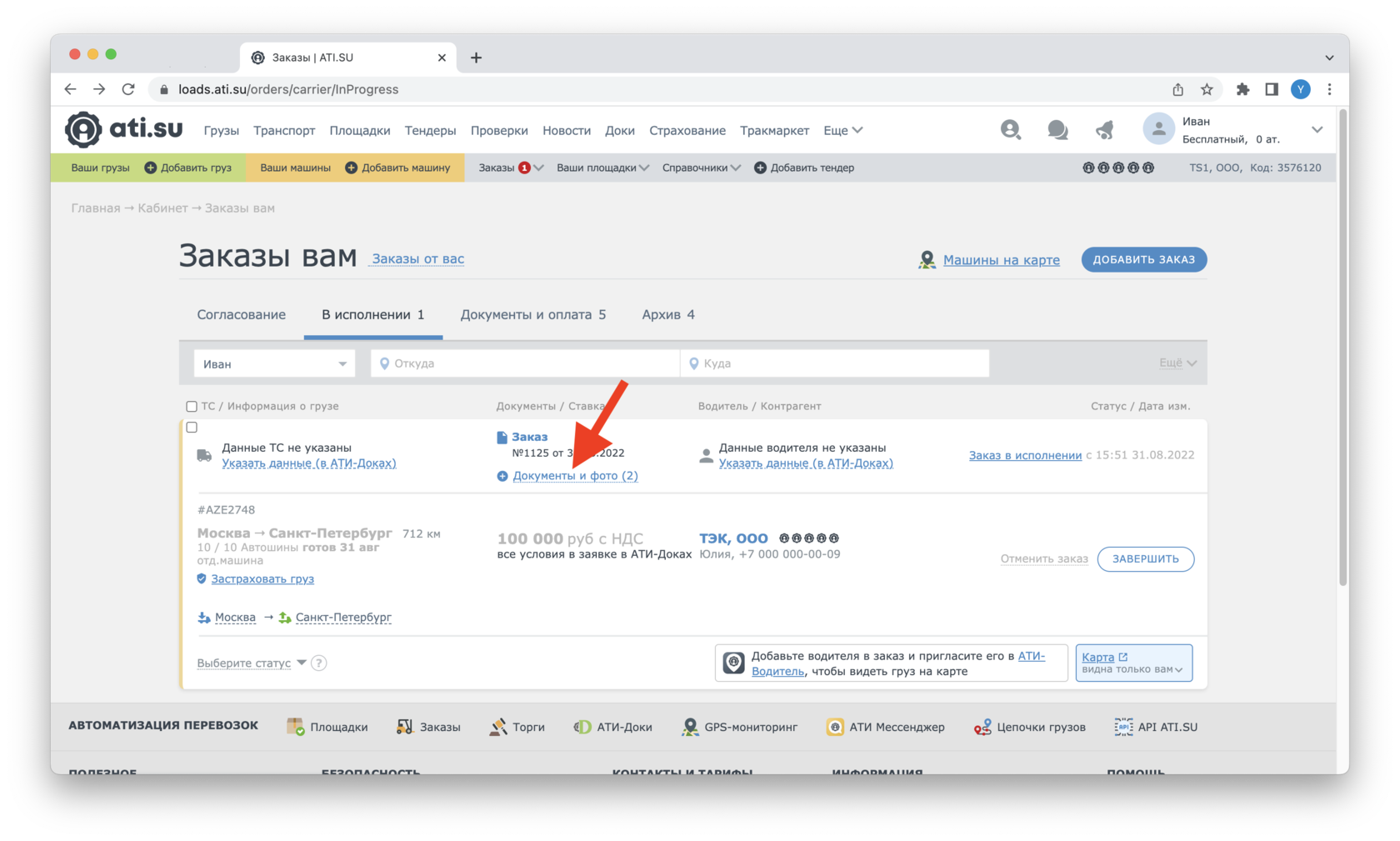Click the driver person icon
Screen dimensions: 1400x841
[706, 455]
